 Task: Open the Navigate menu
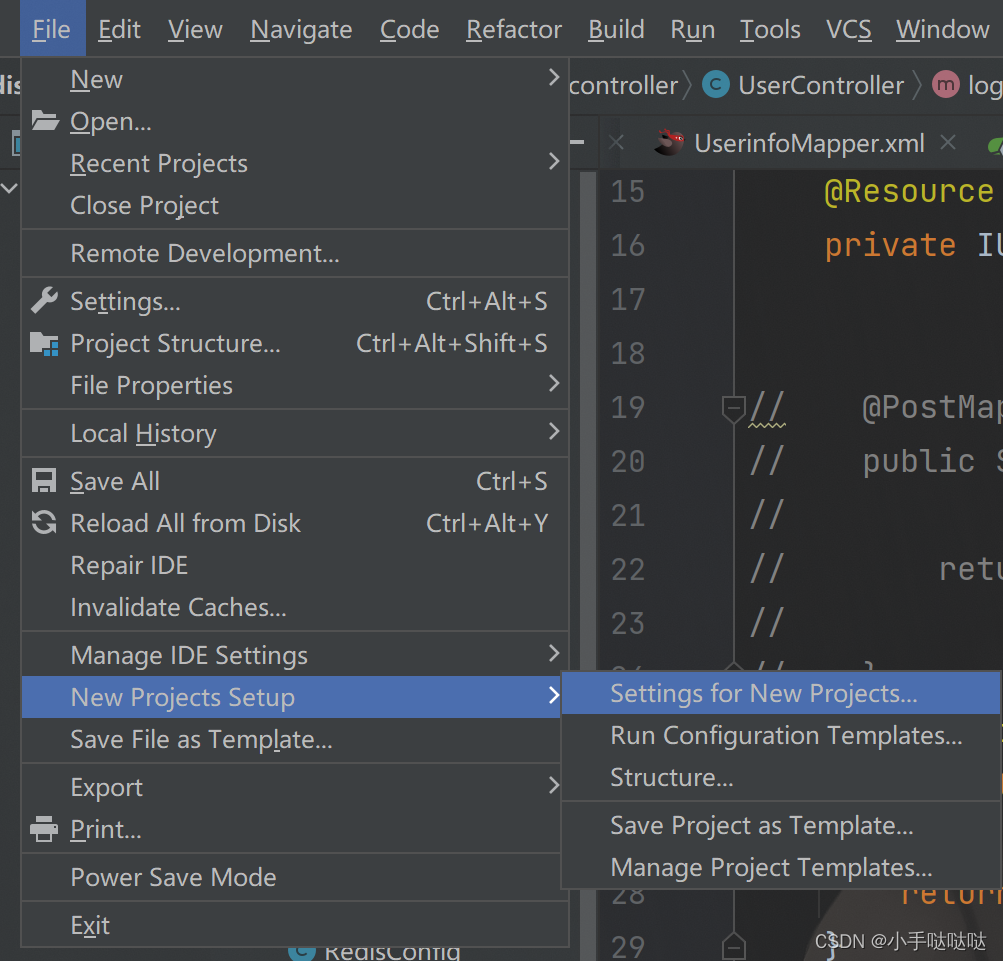(301, 29)
